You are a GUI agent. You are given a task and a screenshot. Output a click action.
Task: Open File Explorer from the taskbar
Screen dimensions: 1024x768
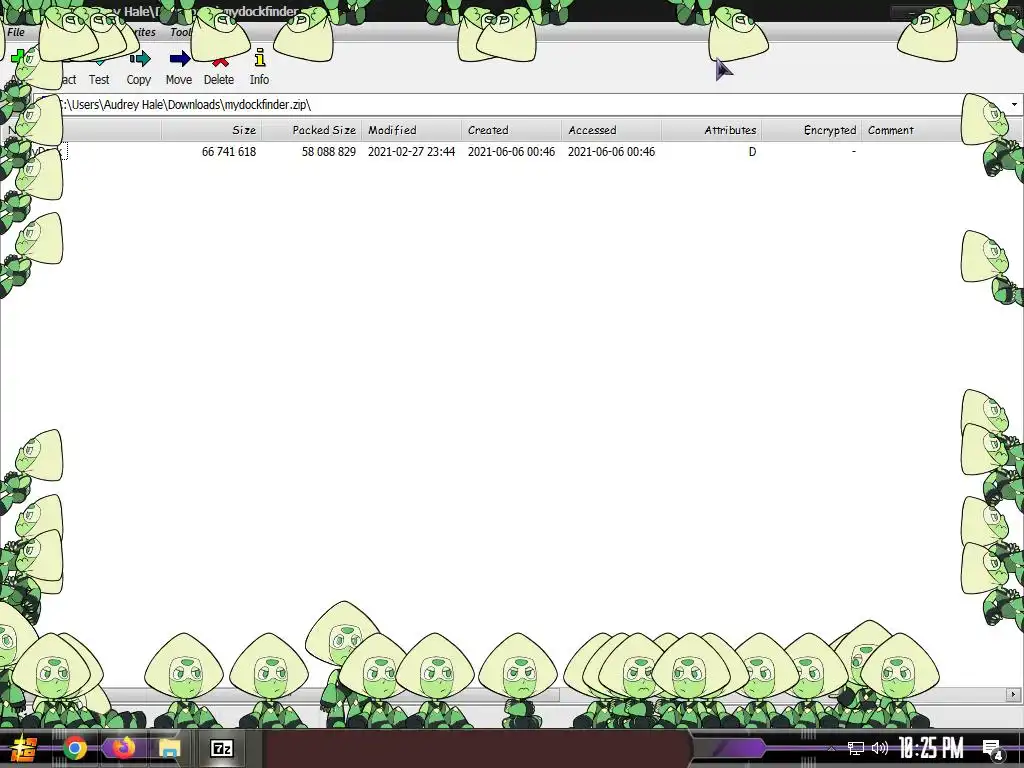(x=169, y=748)
